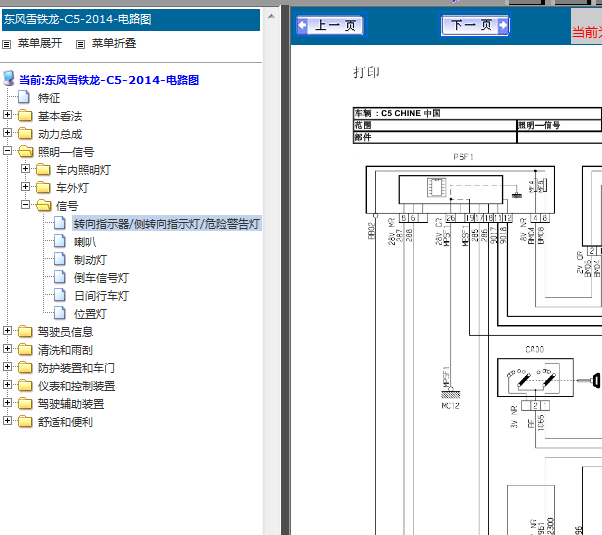Expand the 驾驶员信息 folder

click(7, 331)
